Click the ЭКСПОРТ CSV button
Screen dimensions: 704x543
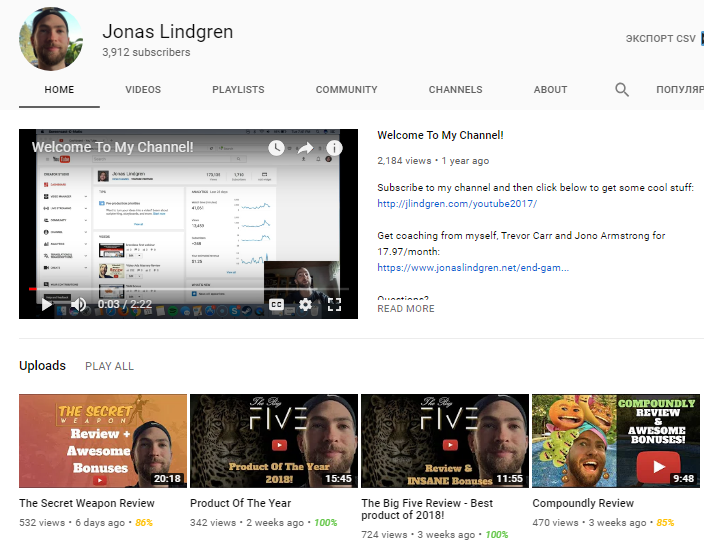pos(660,39)
